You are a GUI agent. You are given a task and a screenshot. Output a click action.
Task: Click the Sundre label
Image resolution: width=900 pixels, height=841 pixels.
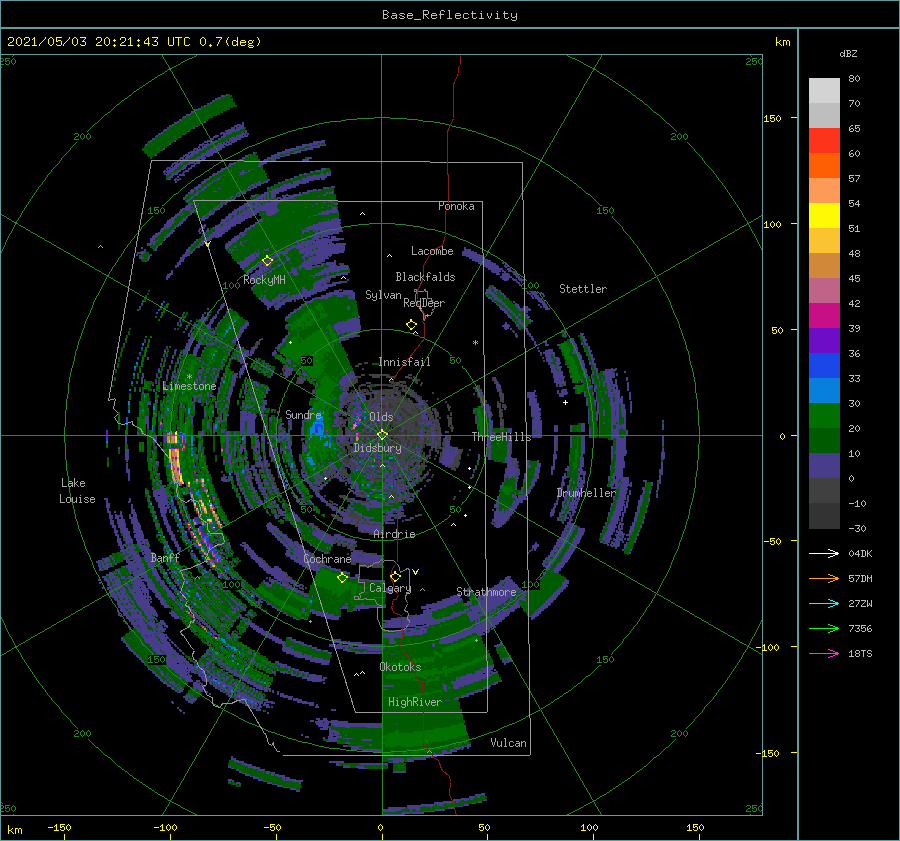(303, 414)
